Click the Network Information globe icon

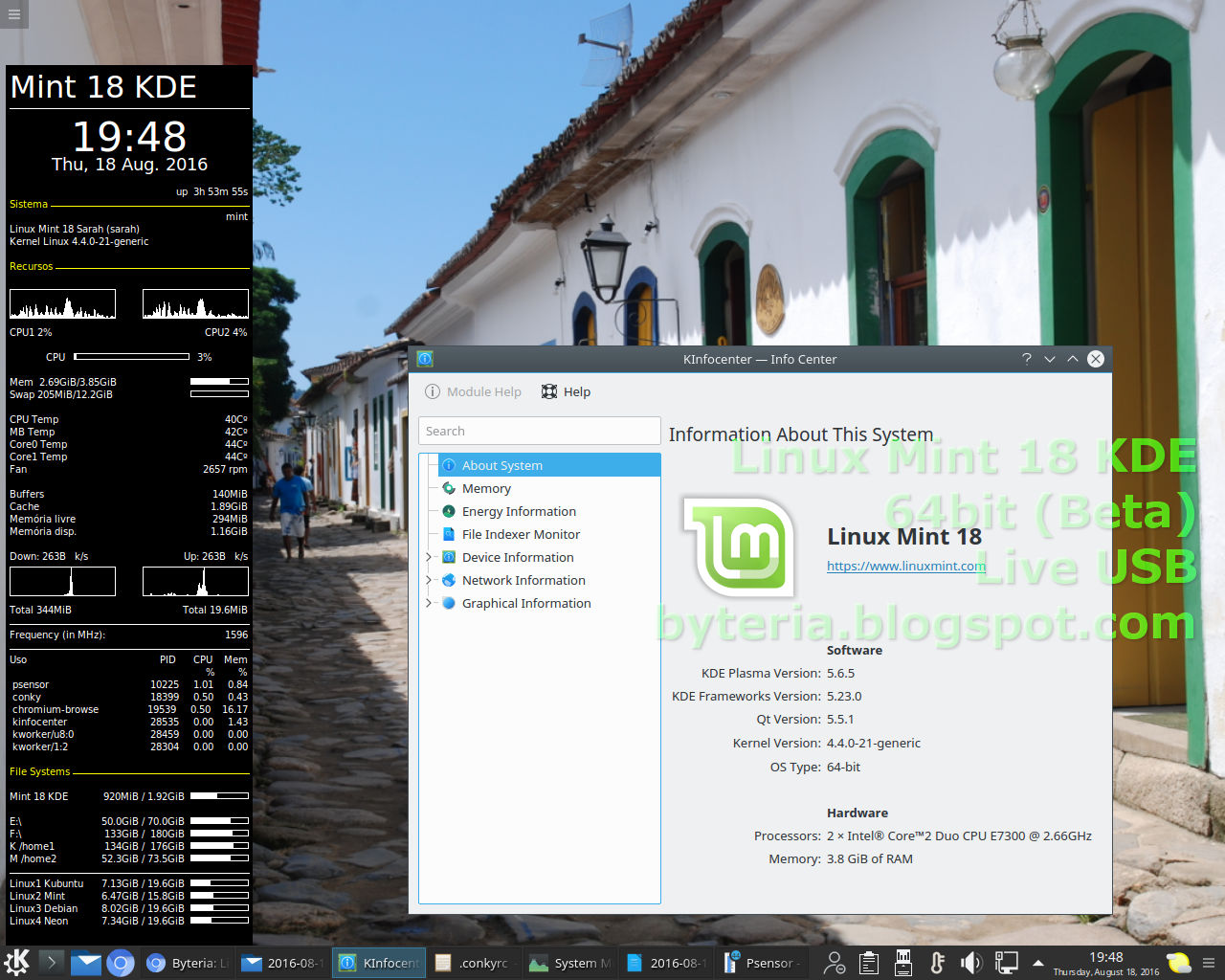click(449, 580)
